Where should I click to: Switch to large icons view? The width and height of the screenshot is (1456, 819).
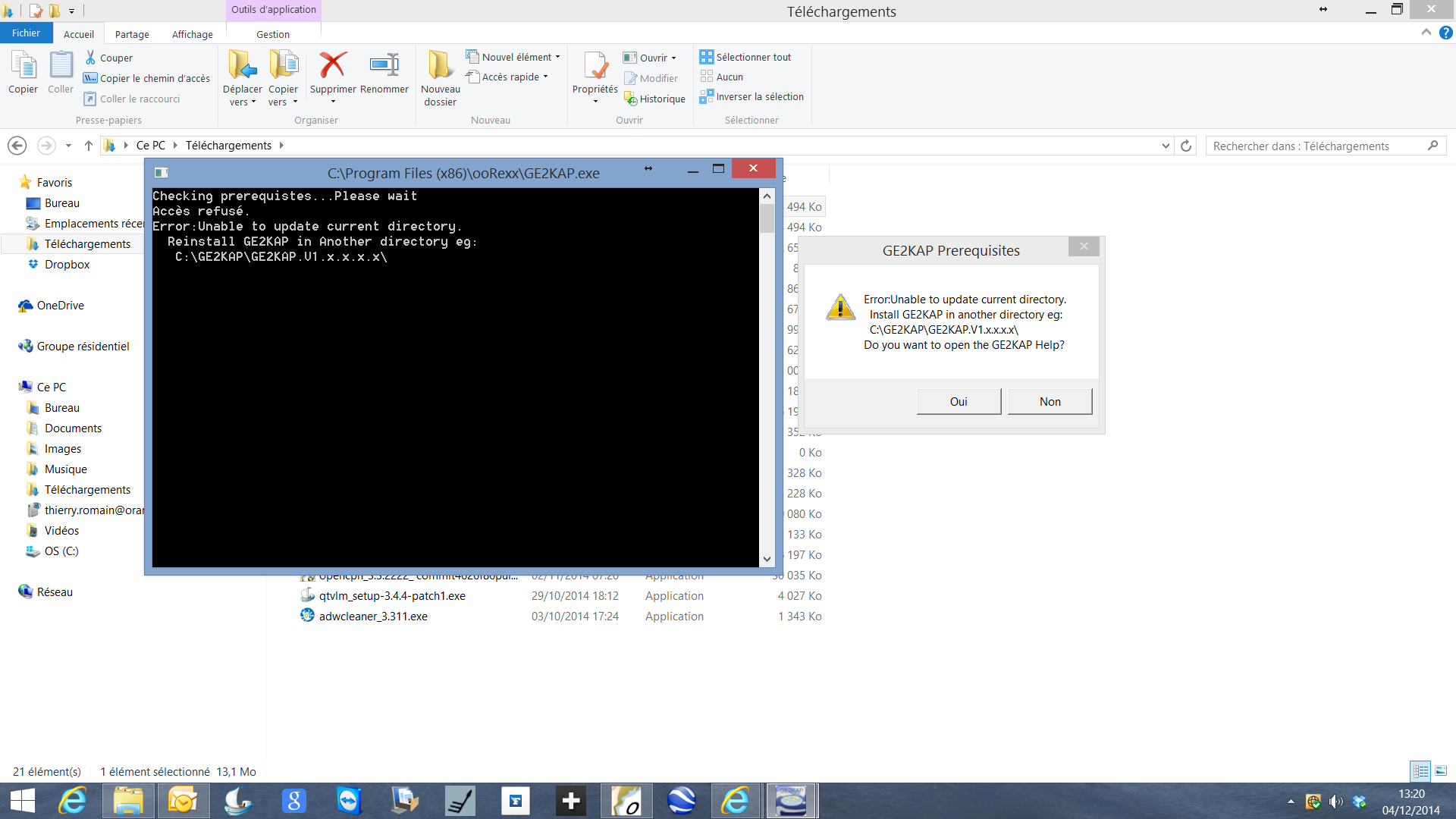point(1441,771)
